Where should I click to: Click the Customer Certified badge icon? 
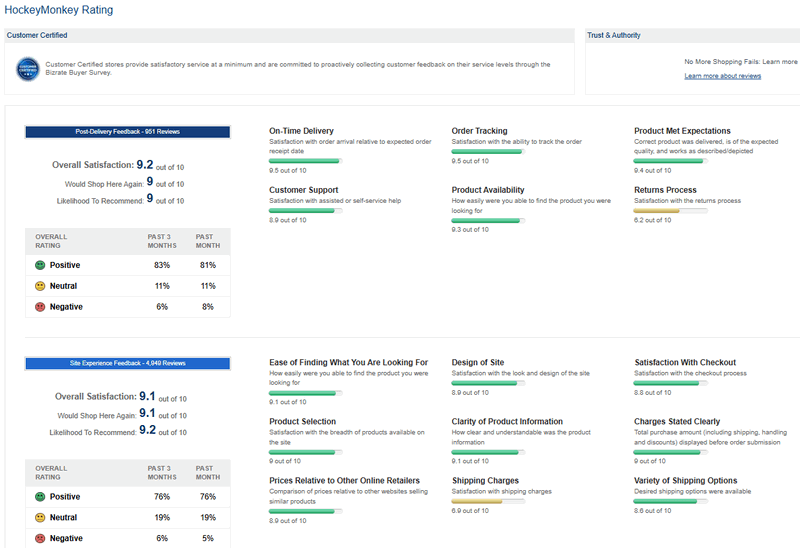click(x=26, y=68)
